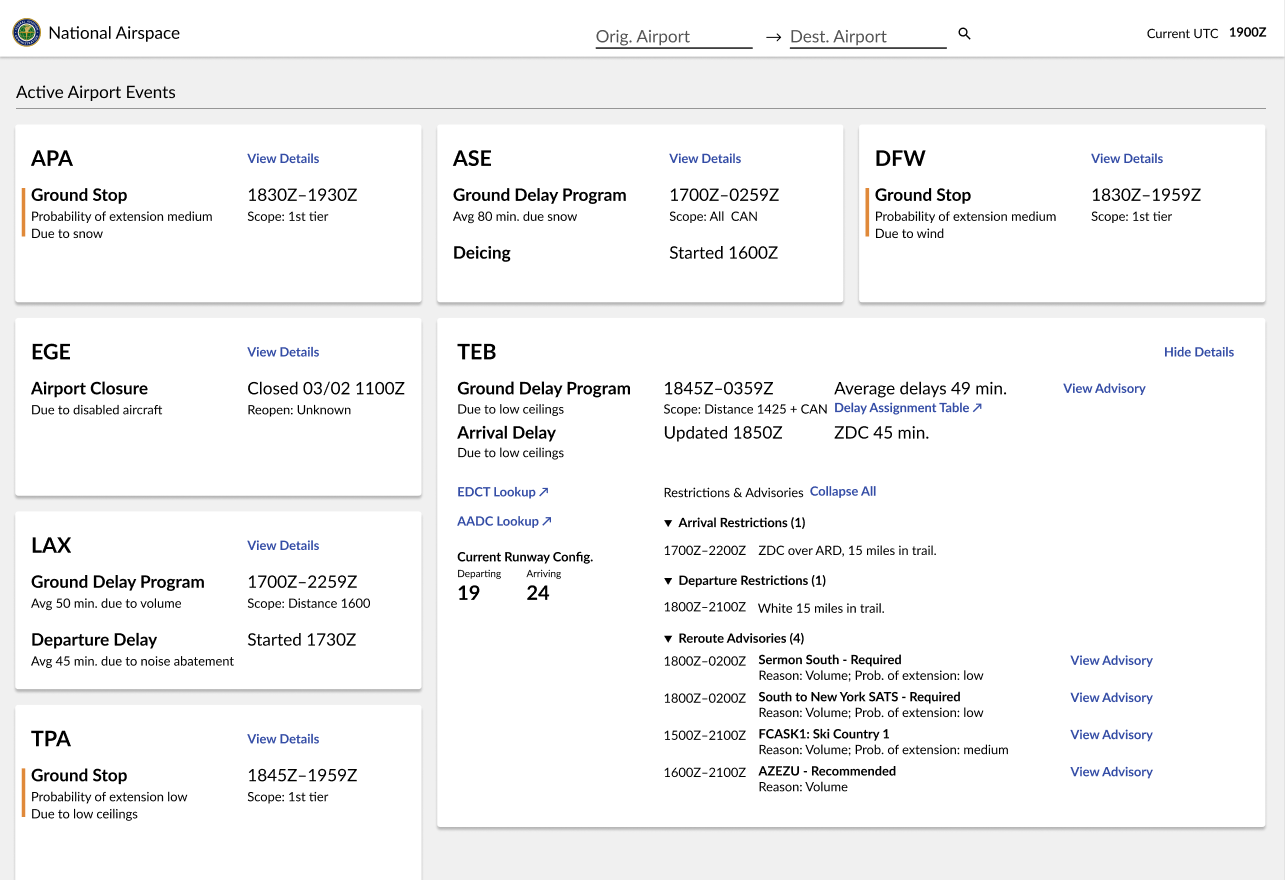Click the DFW airport code heading
This screenshot has height=880, width=1285.
click(900, 158)
